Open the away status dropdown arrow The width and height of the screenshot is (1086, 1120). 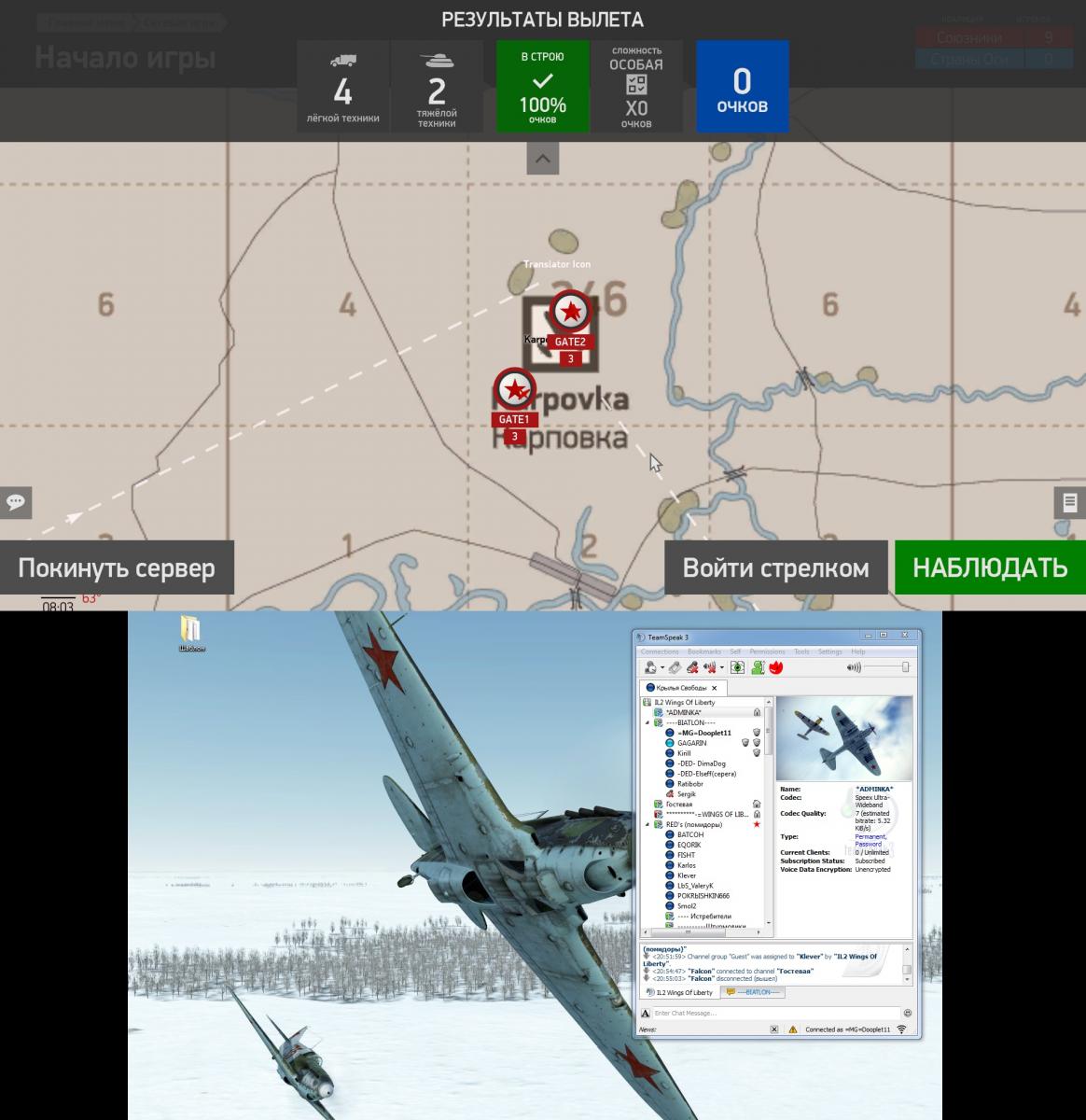662,668
